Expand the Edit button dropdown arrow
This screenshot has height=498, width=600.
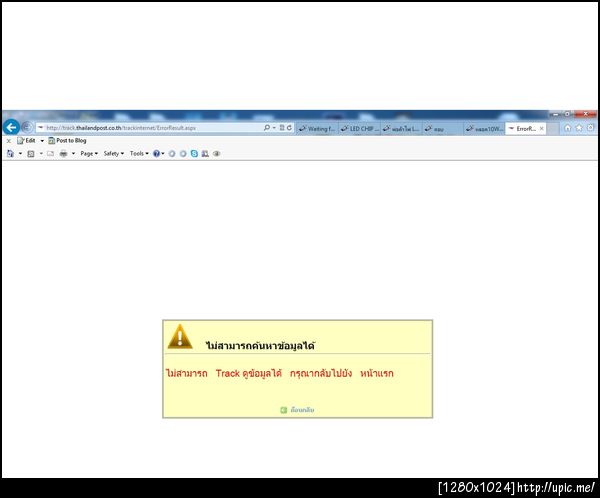(42, 141)
